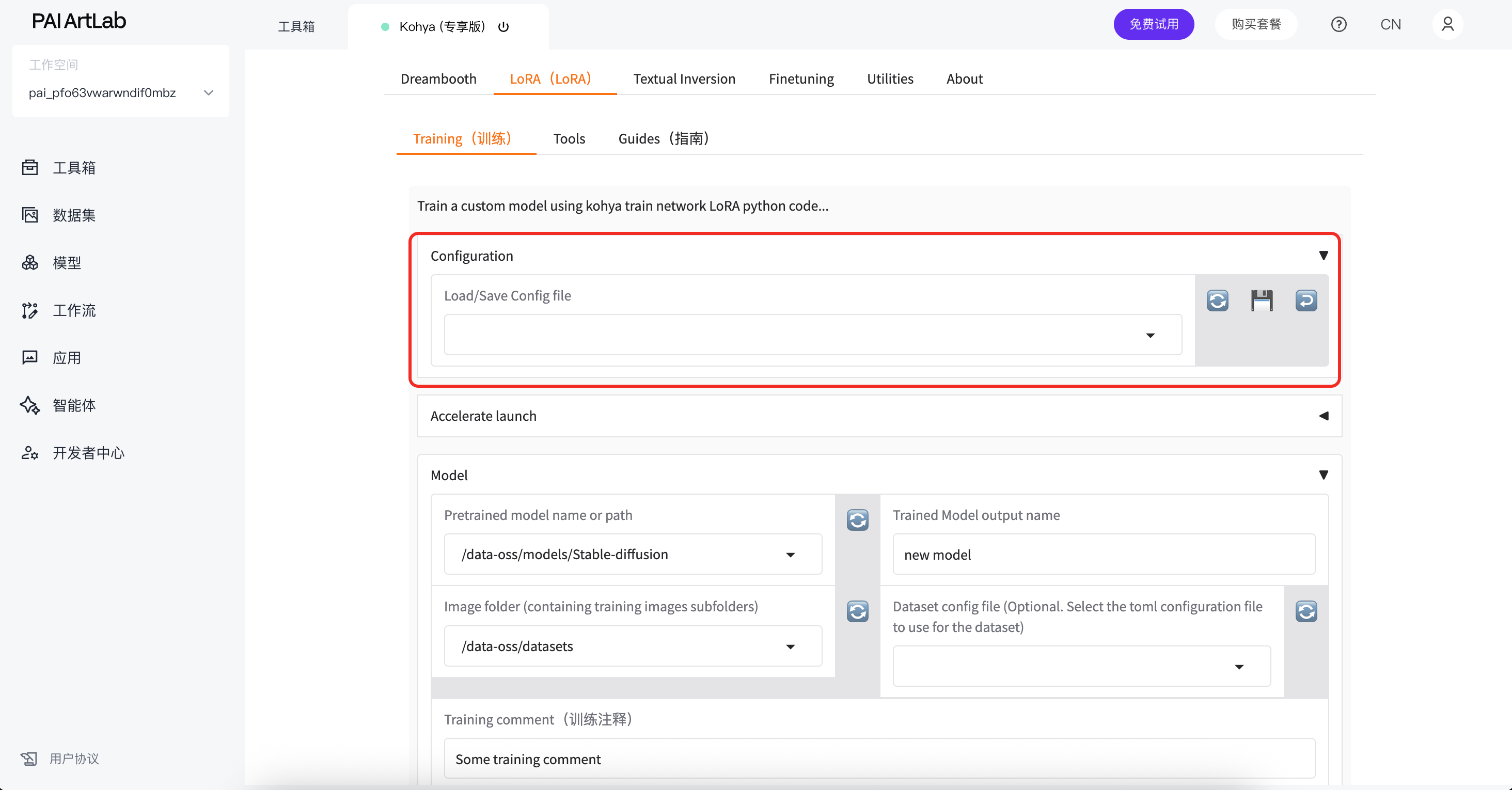Switch to the Tools sub-tab
The image size is (1512, 790).
click(569, 138)
